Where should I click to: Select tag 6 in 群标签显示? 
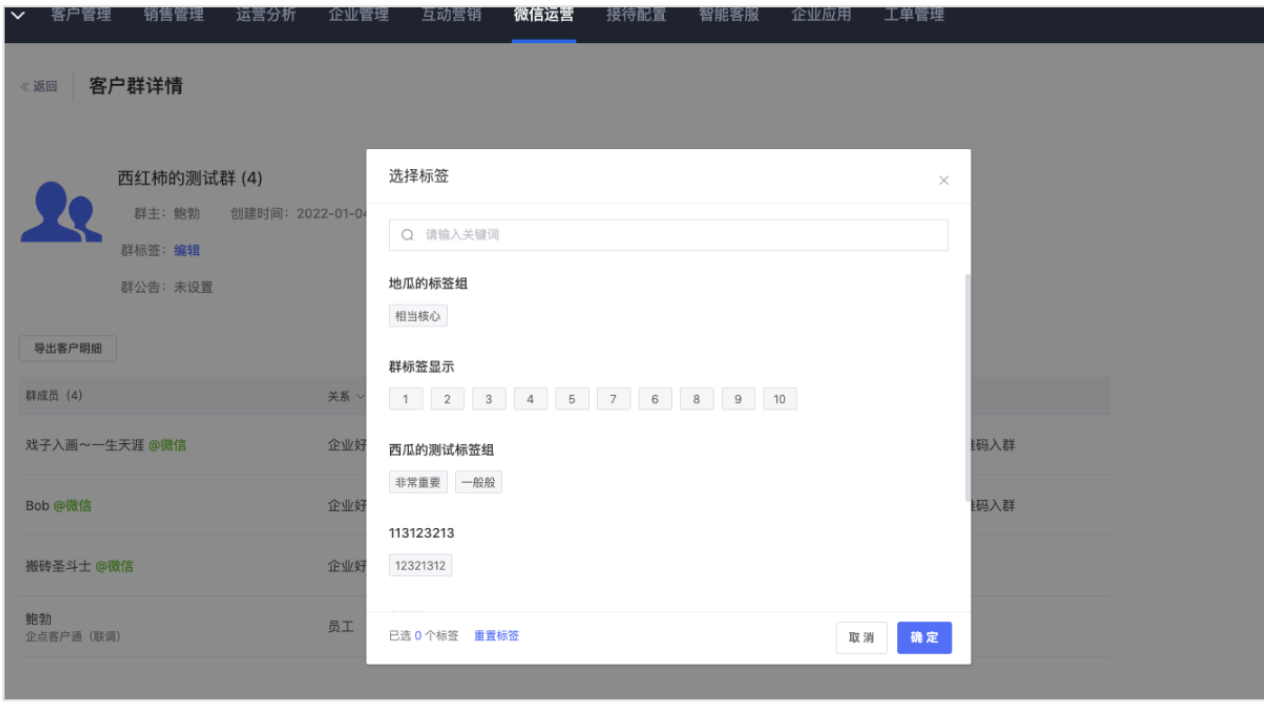coord(655,399)
